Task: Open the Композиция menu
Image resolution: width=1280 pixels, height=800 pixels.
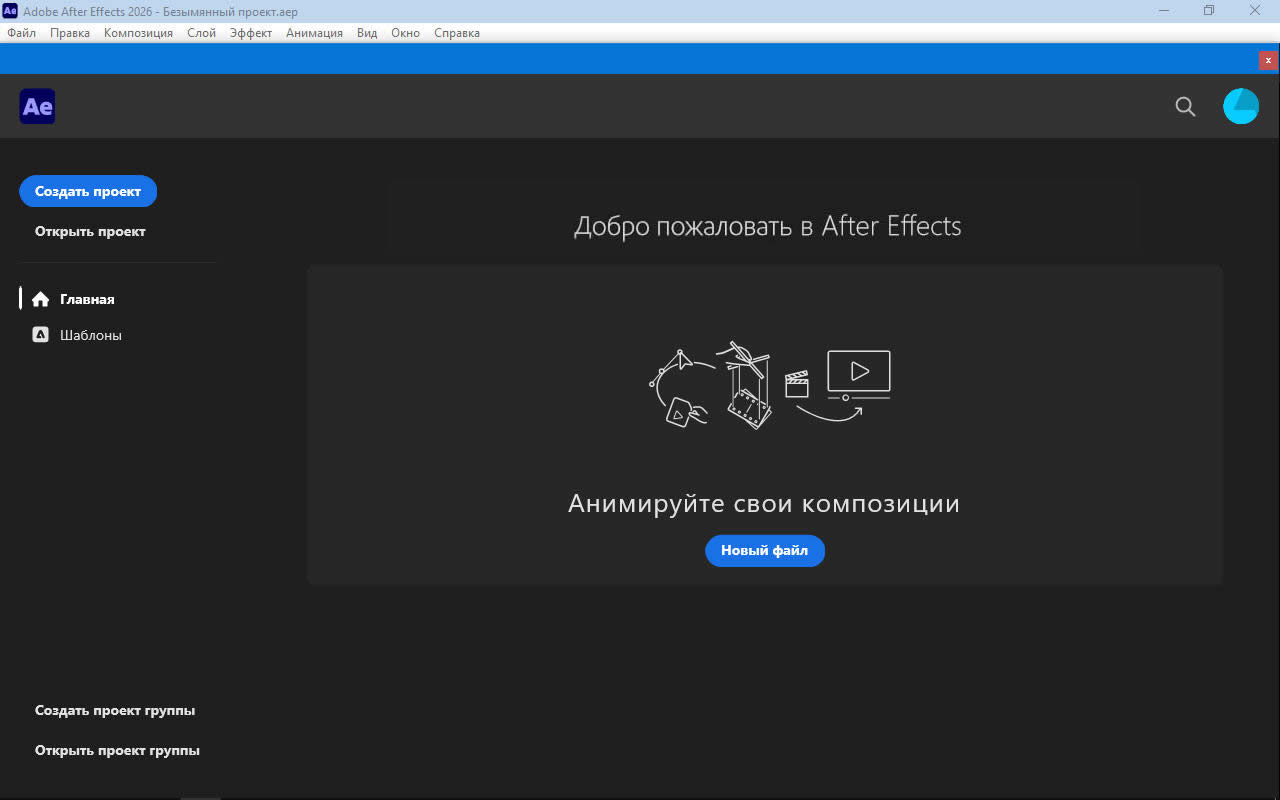Action: [138, 33]
